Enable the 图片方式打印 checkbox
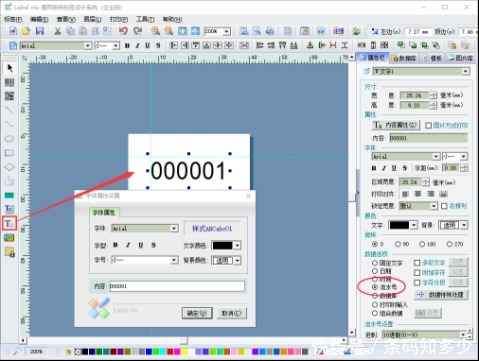479x361 pixels. 429,126
